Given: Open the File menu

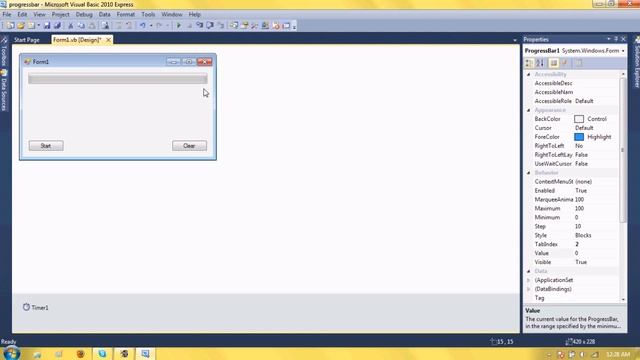Looking at the screenshot, I should (x=7, y=14).
